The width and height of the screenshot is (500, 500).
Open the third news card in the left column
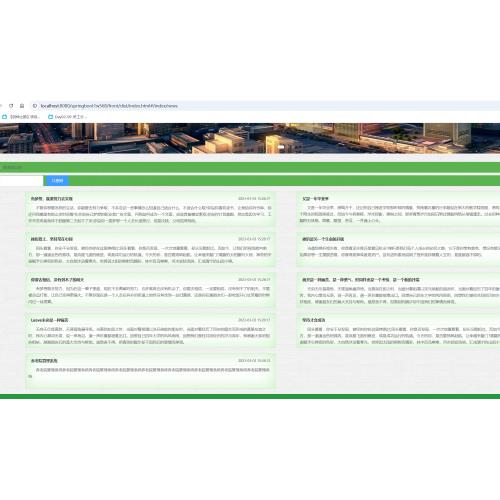pos(151,290)
